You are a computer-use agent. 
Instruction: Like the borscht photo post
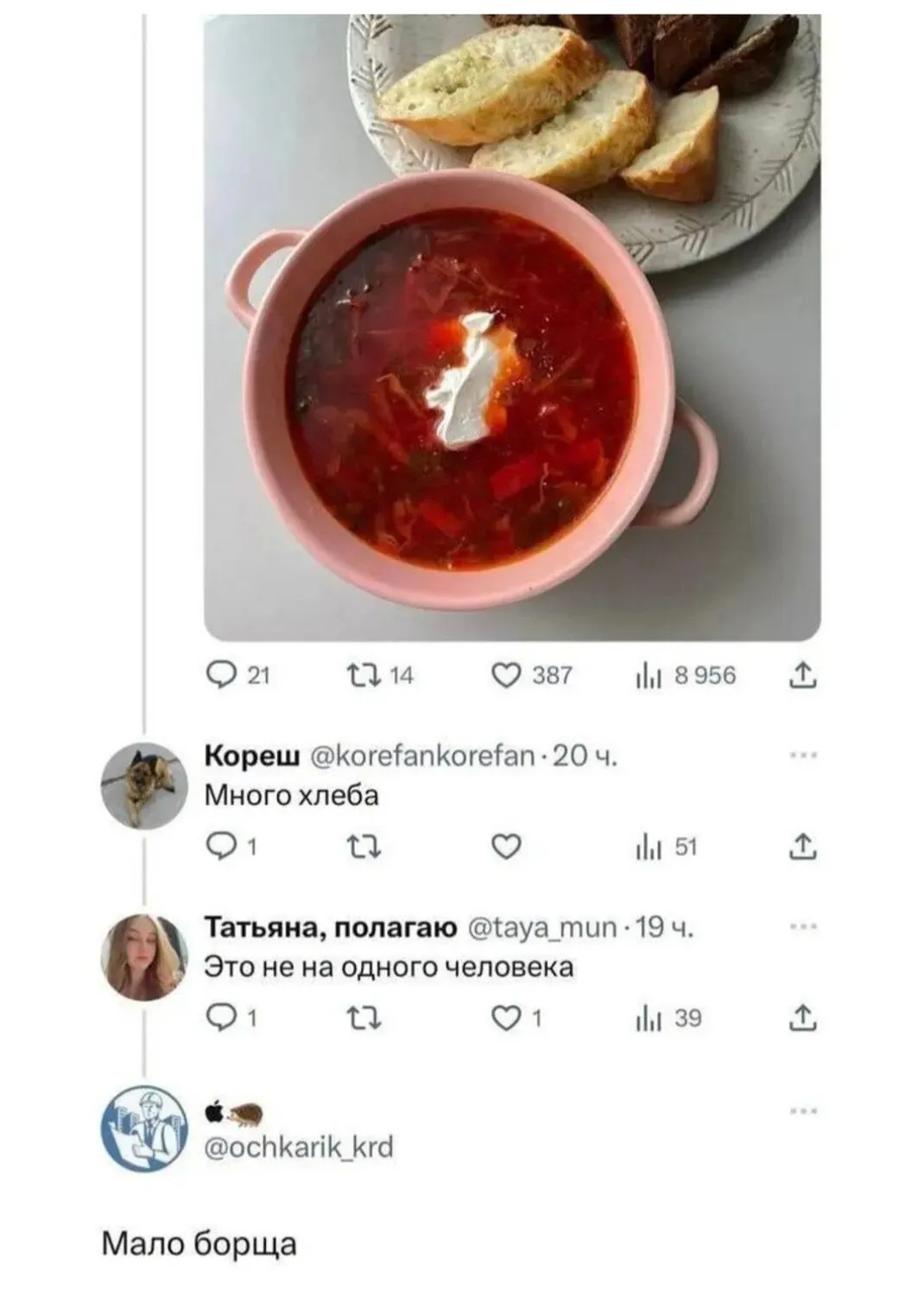click(507, 675)
